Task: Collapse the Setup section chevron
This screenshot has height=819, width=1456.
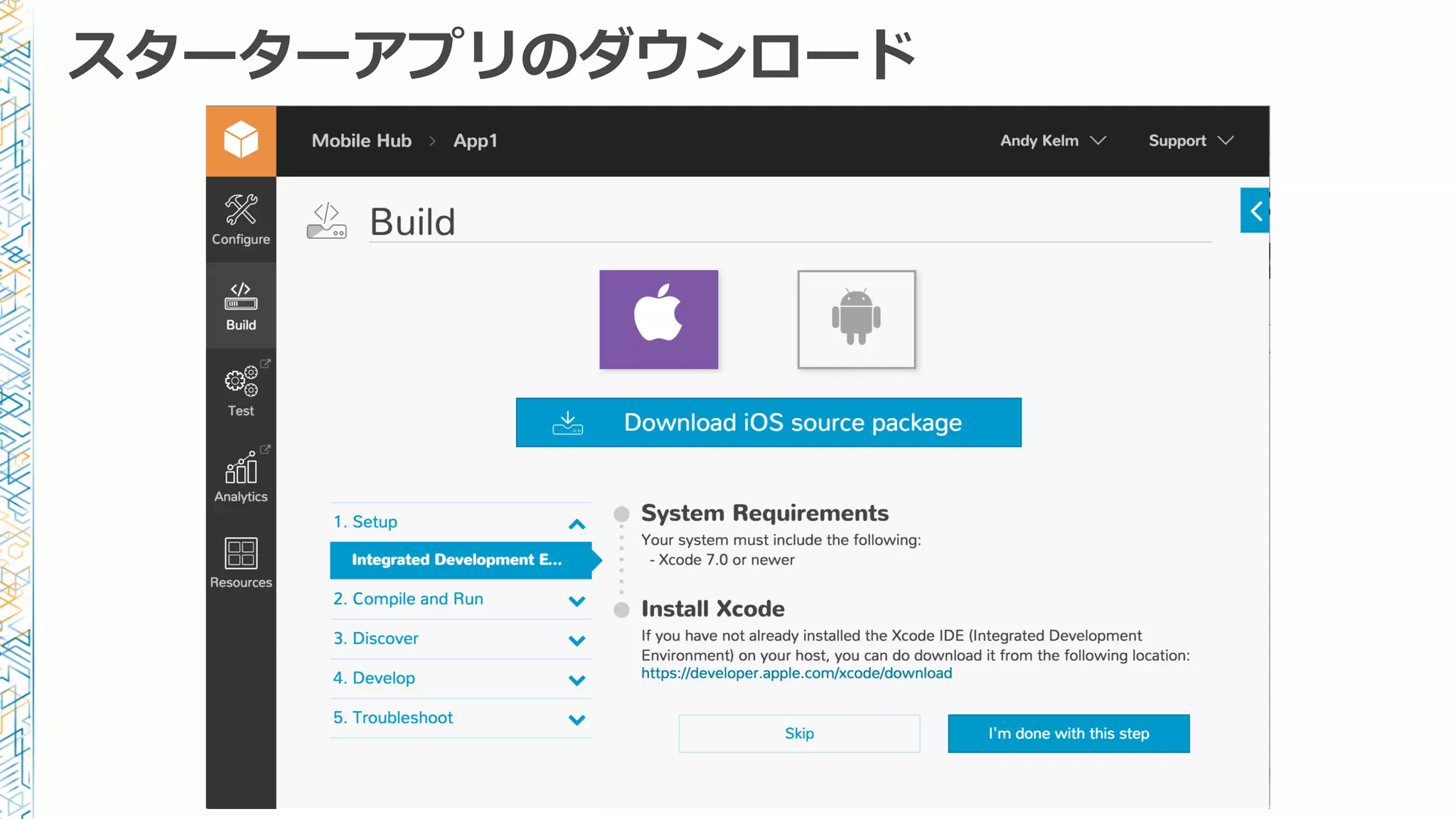Action: [577, 525]
